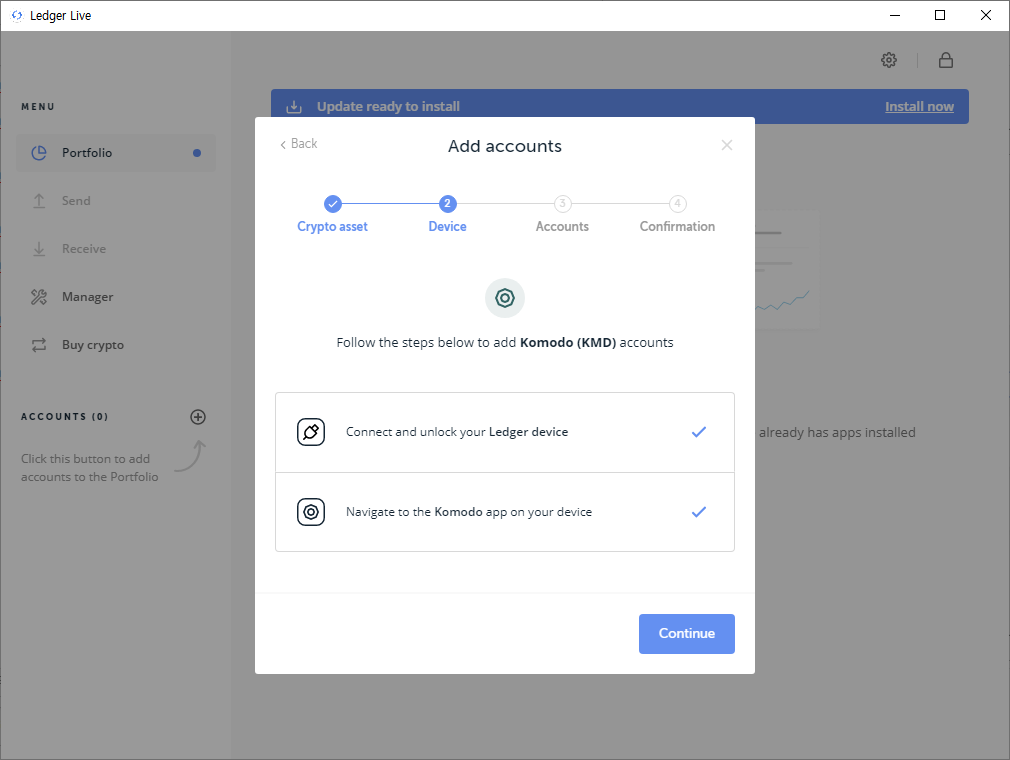
Task: Click 'already has apps installed' text behind dialog
Action: [837, 432]
